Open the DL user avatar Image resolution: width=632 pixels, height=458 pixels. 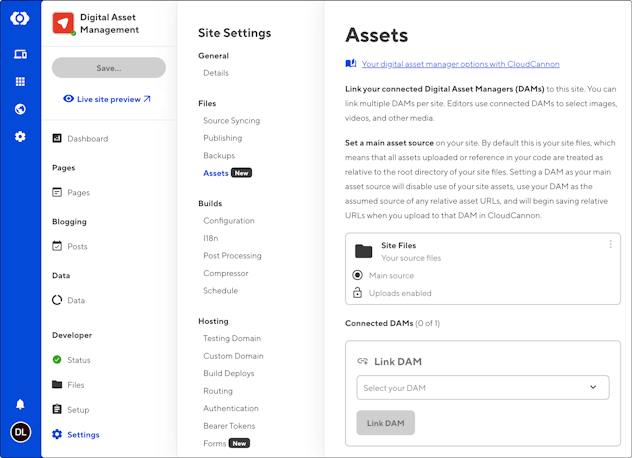21,432
